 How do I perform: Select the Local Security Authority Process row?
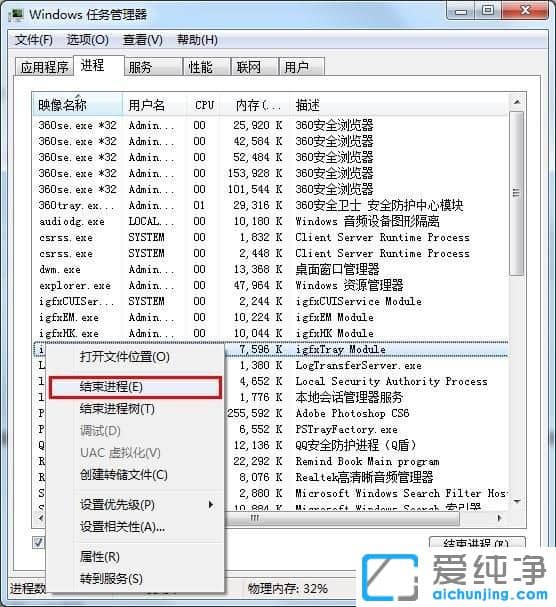(366, 381)
